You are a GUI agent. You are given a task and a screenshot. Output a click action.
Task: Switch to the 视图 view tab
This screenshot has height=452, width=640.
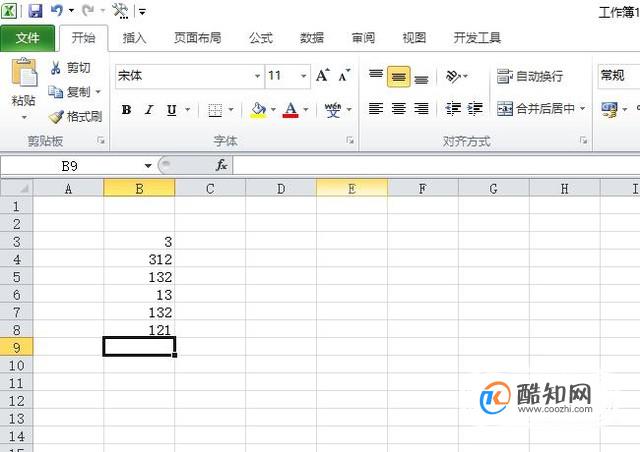click(x=414, y=38)
